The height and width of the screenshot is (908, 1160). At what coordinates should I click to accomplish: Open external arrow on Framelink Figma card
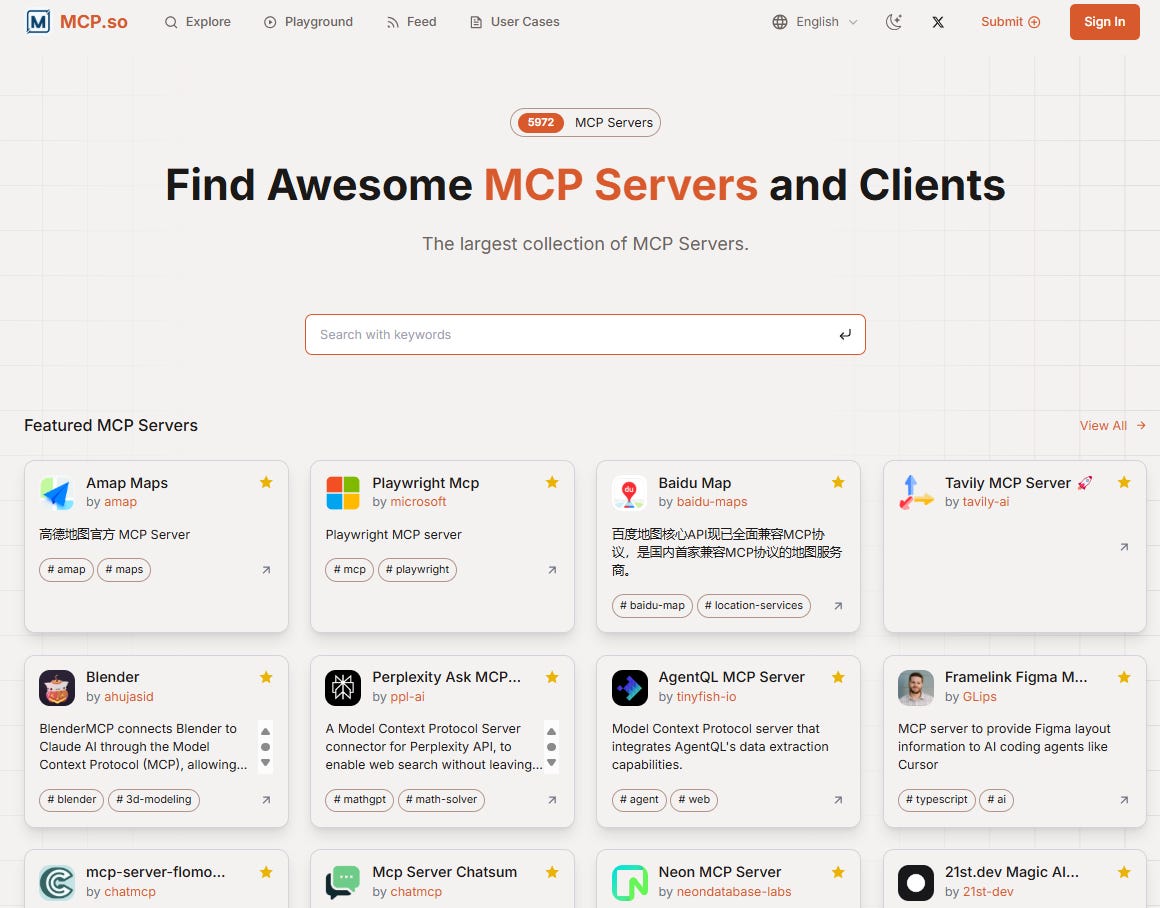(1124, 800)
